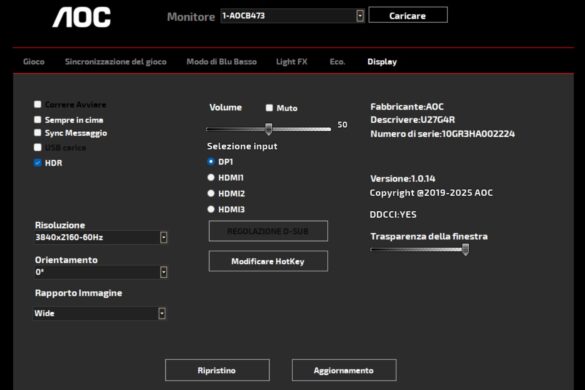Toggle the Correre Avviare checkbox
This screenshot has height=390, width=585.
(38, 104)
